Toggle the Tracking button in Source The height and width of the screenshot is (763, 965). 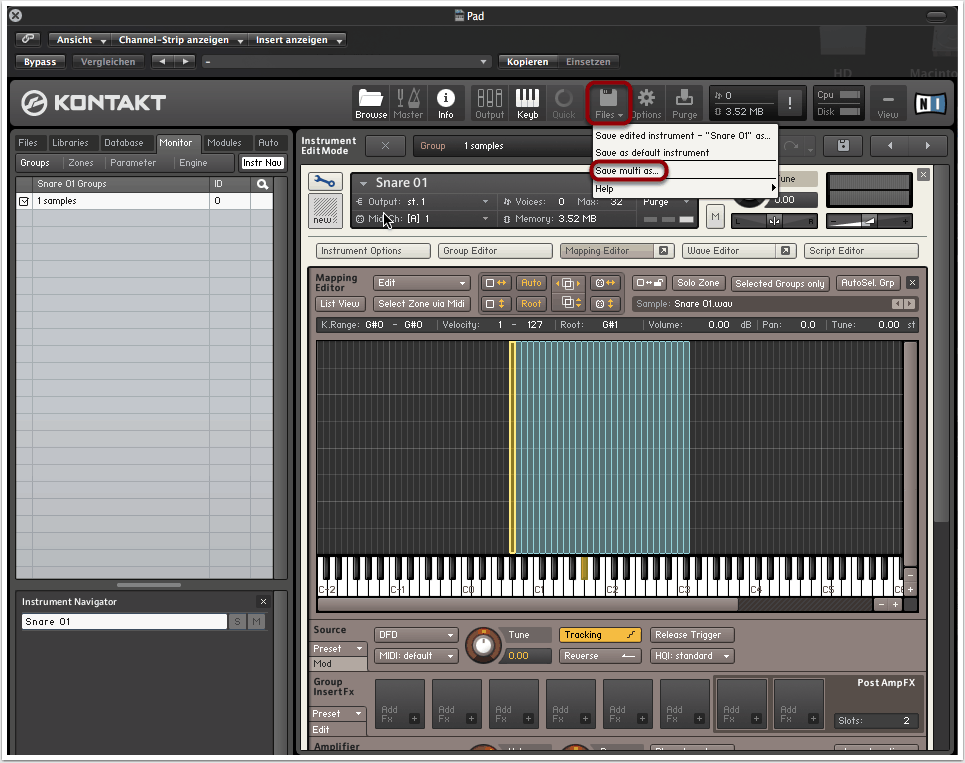599,635
